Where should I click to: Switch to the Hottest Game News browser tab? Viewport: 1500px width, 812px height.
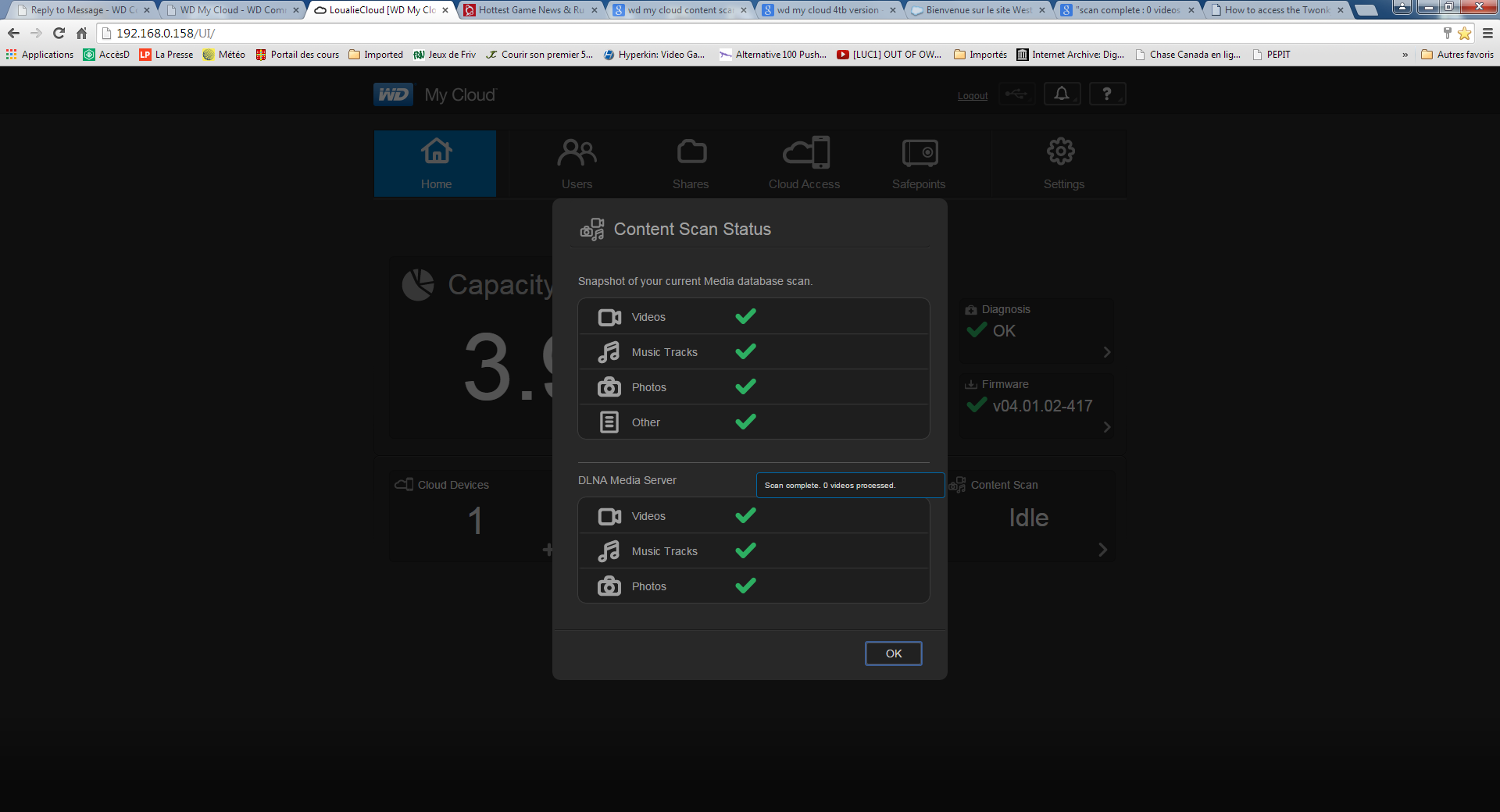[x=530, y=10]
